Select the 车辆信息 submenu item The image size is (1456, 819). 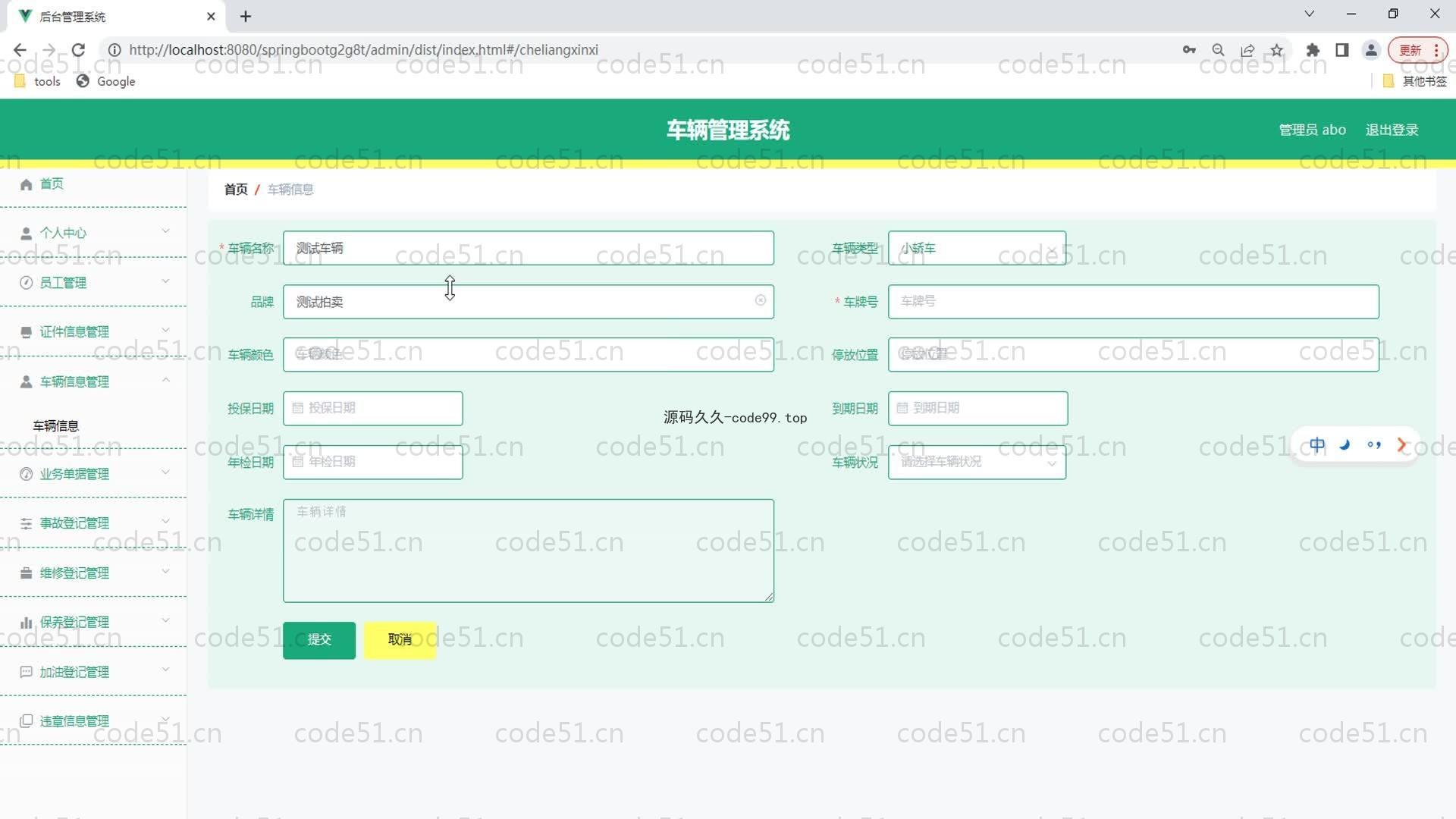pyautogui.click(x=55, y=426)
